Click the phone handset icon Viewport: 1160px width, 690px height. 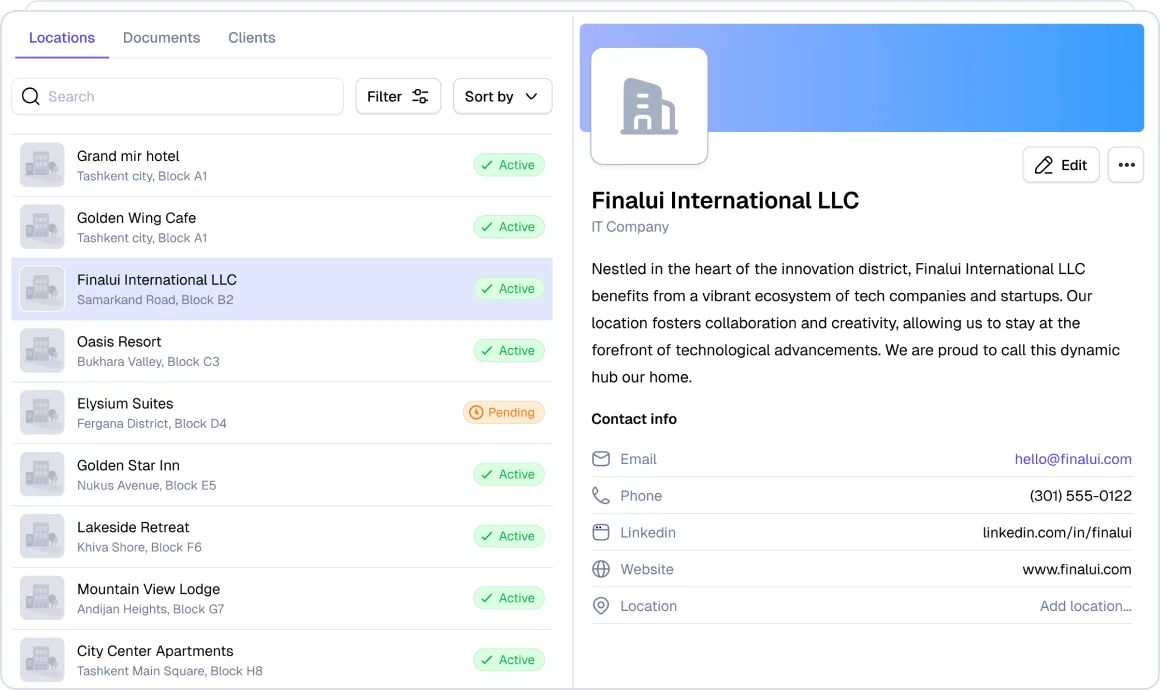tap(601, 496)
